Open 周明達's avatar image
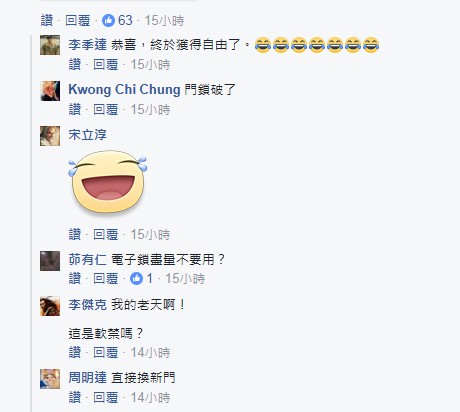 coord(50,379)
